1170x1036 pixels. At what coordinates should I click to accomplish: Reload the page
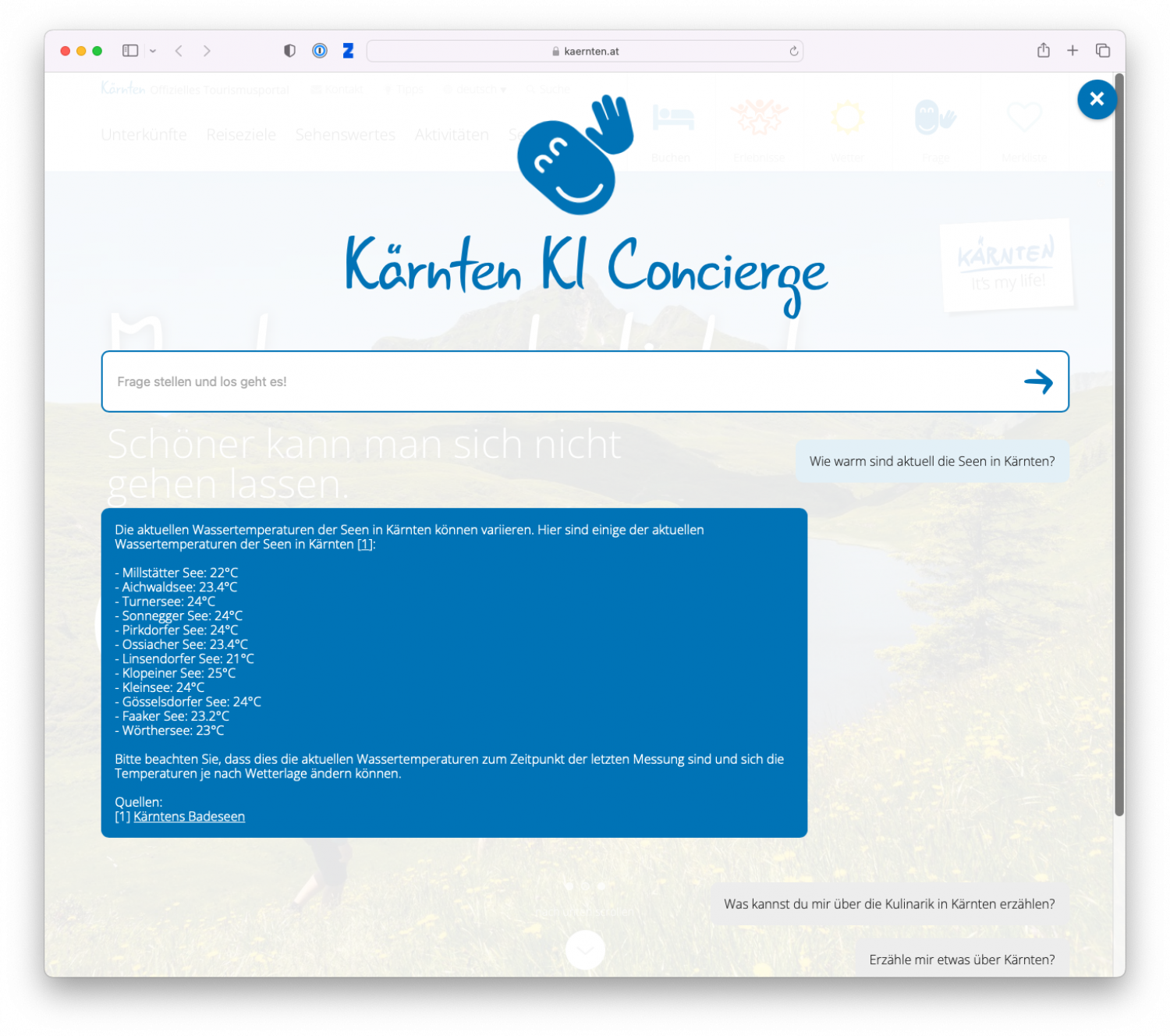coord(793,51)
